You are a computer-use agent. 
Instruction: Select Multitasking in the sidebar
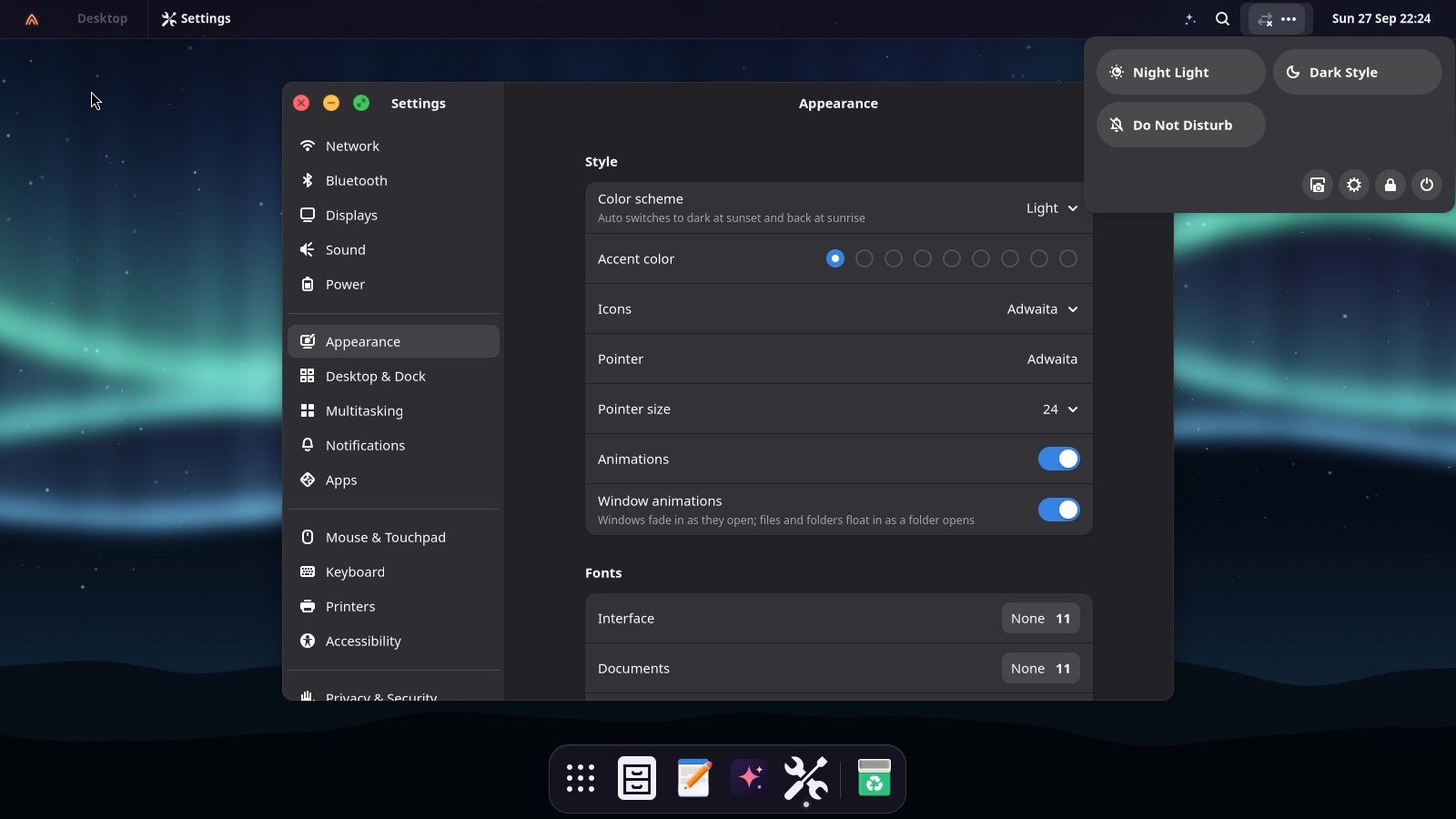click(x=393, y=410)
